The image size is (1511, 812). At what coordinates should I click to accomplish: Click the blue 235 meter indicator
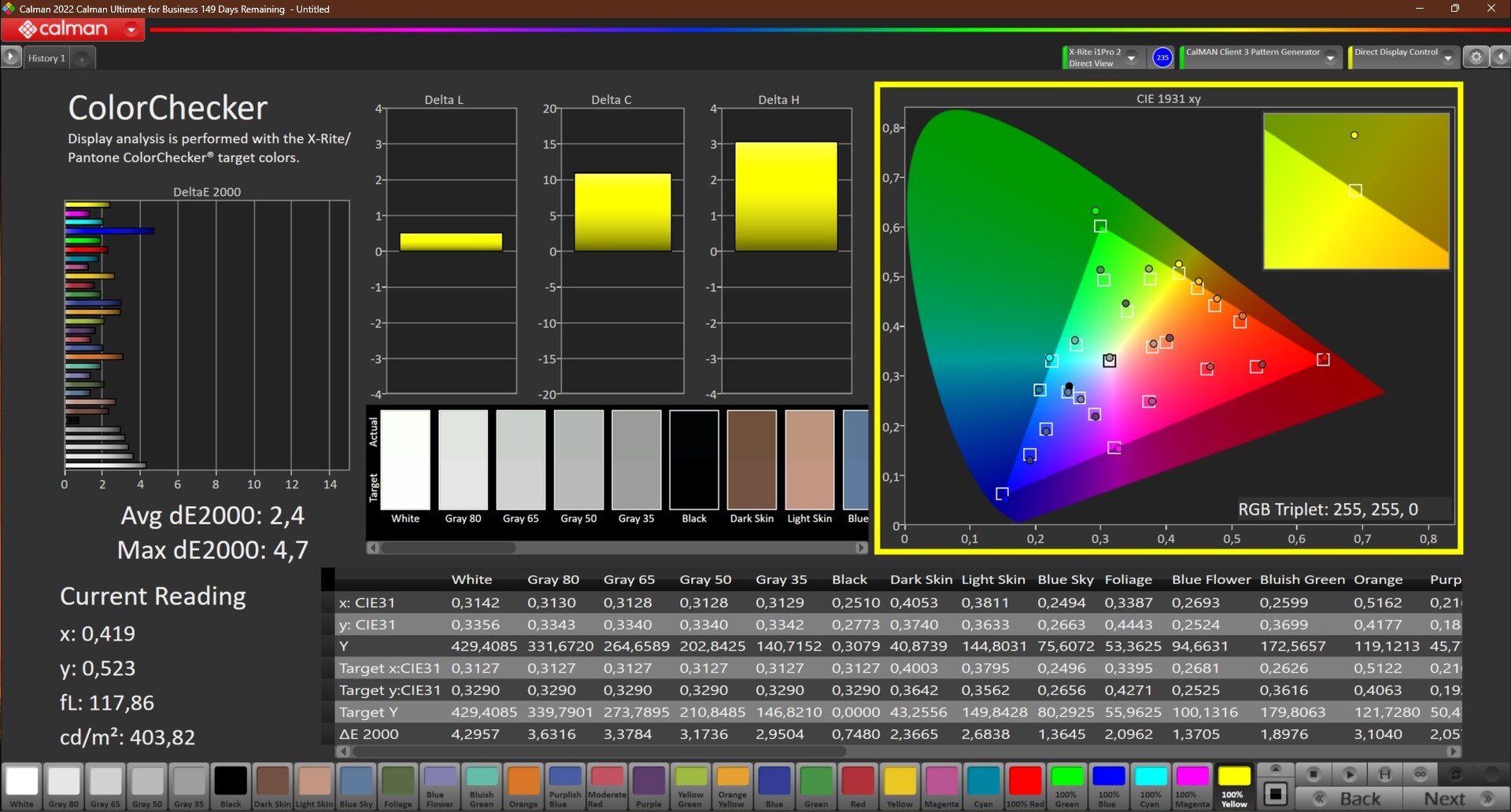(1162, 57)
